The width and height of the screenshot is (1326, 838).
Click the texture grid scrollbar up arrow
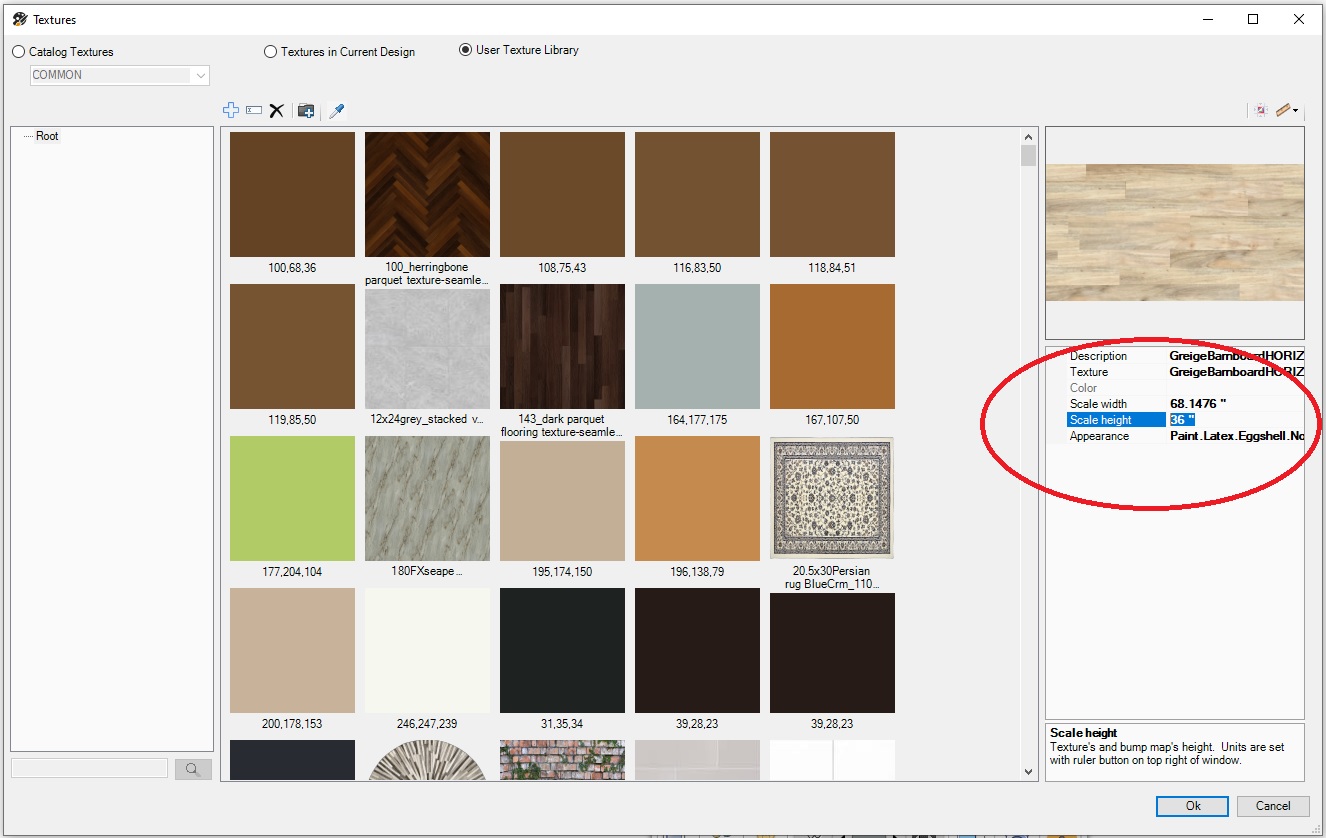tap(1028, 136)
